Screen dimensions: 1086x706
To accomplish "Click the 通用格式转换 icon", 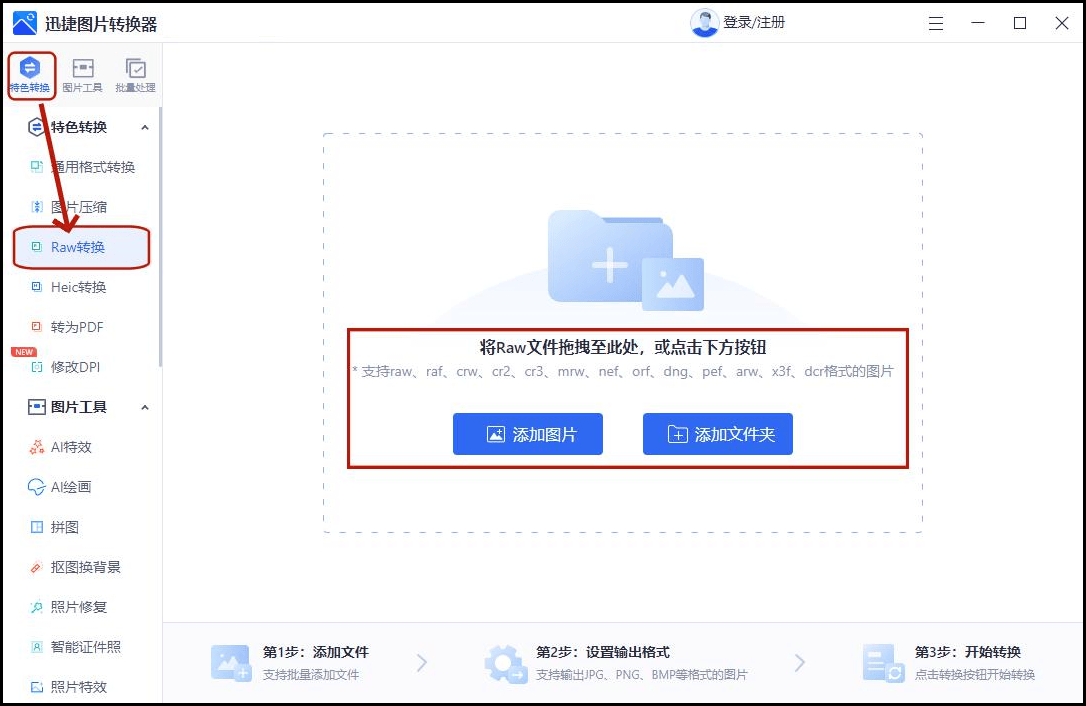I will 37,167.
